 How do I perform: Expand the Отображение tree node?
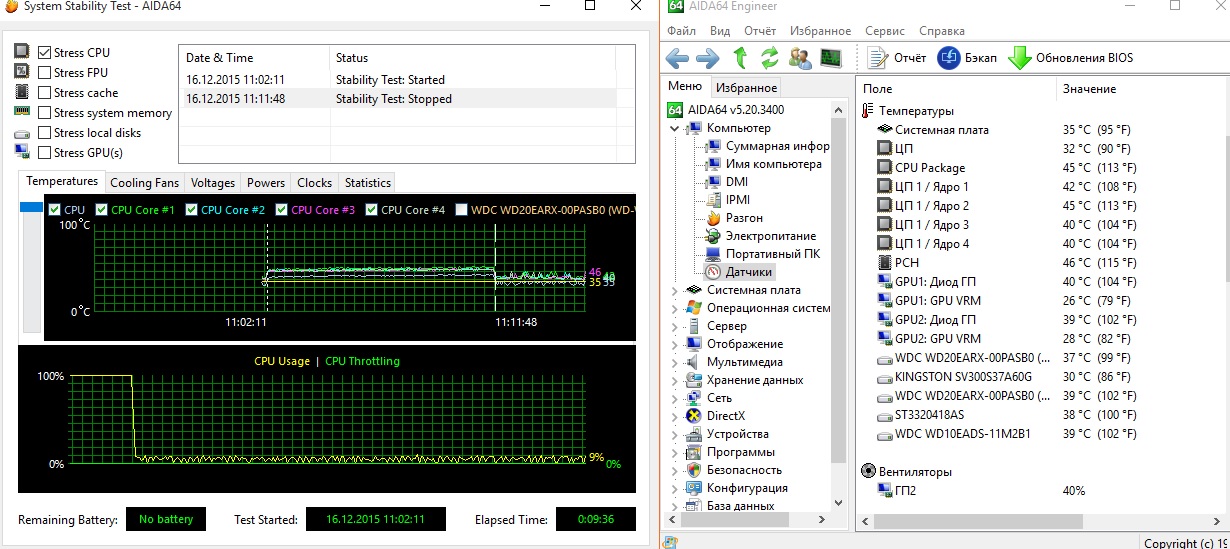675,344
